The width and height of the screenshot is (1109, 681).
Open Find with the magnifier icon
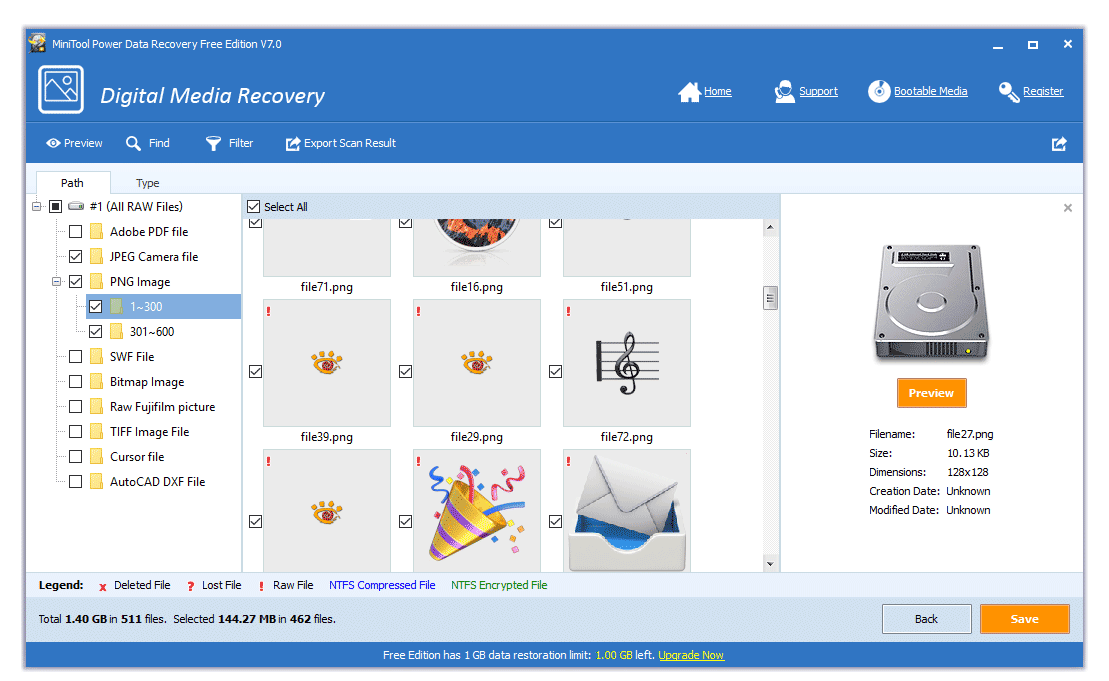coord(133,144)
